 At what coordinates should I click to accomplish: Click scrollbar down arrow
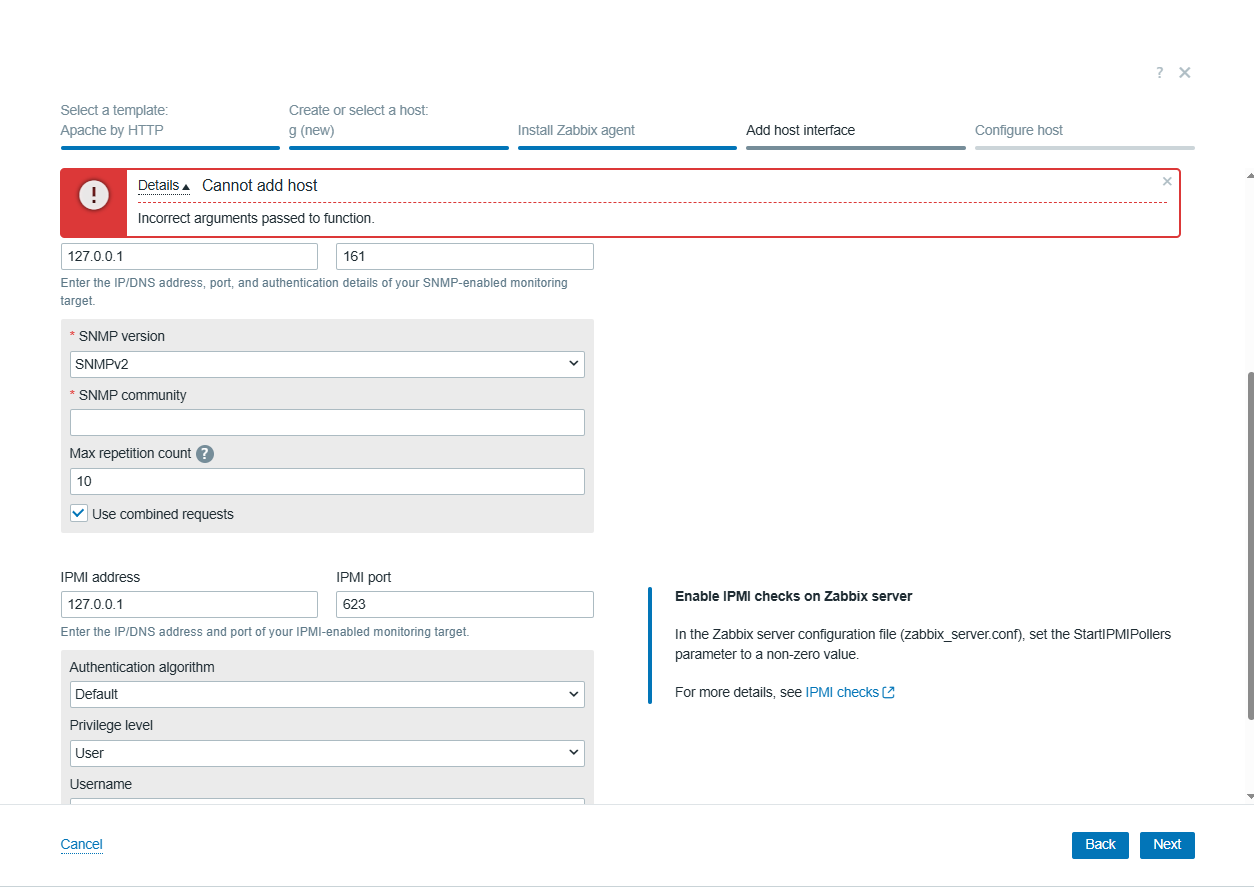tap(1250, 797)
